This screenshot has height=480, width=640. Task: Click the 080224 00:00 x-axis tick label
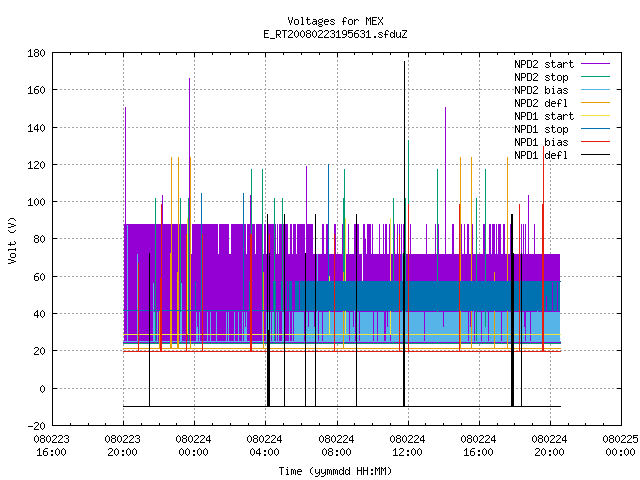click(193, 446)
